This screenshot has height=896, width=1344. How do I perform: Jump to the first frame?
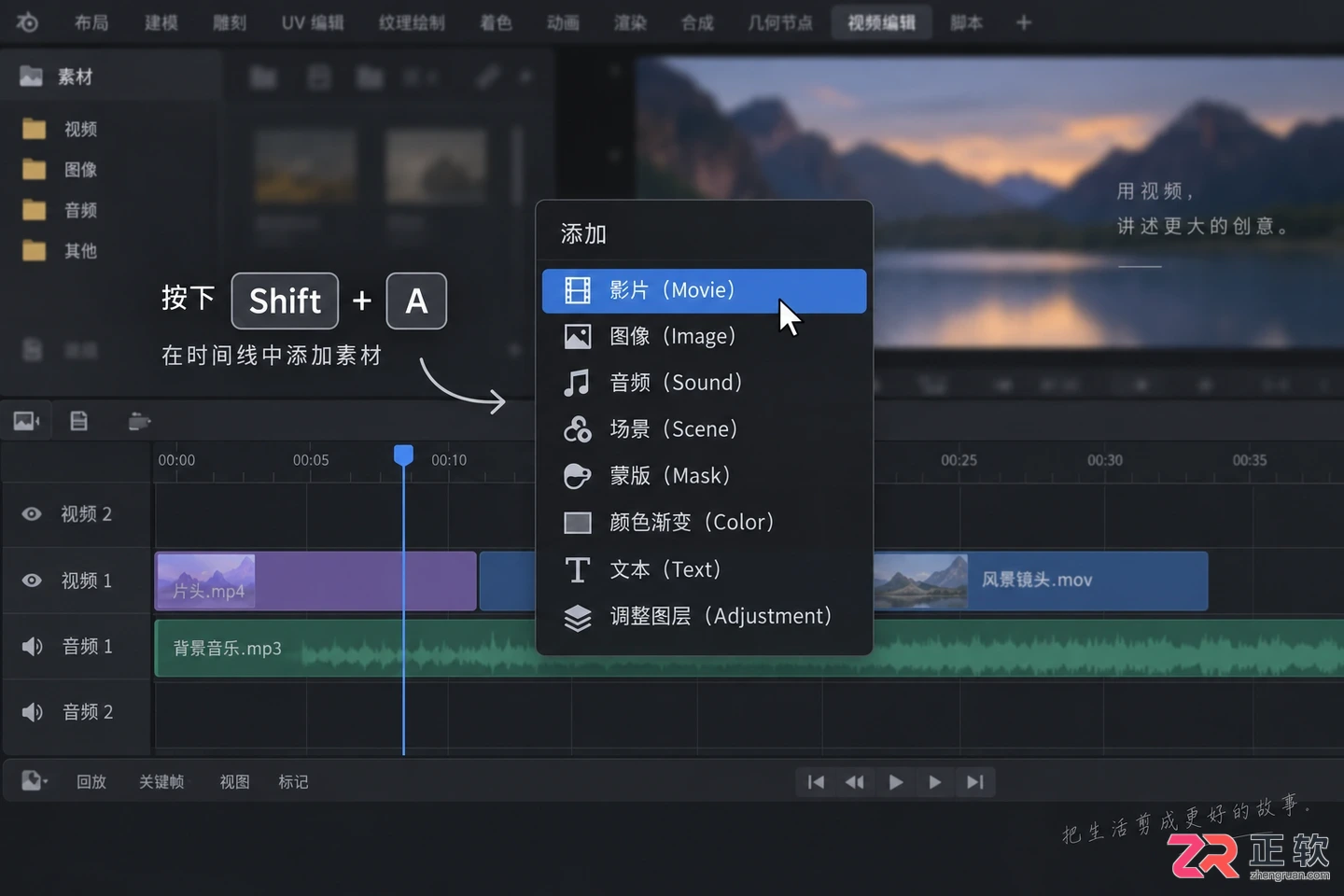(x=816, y=782)
